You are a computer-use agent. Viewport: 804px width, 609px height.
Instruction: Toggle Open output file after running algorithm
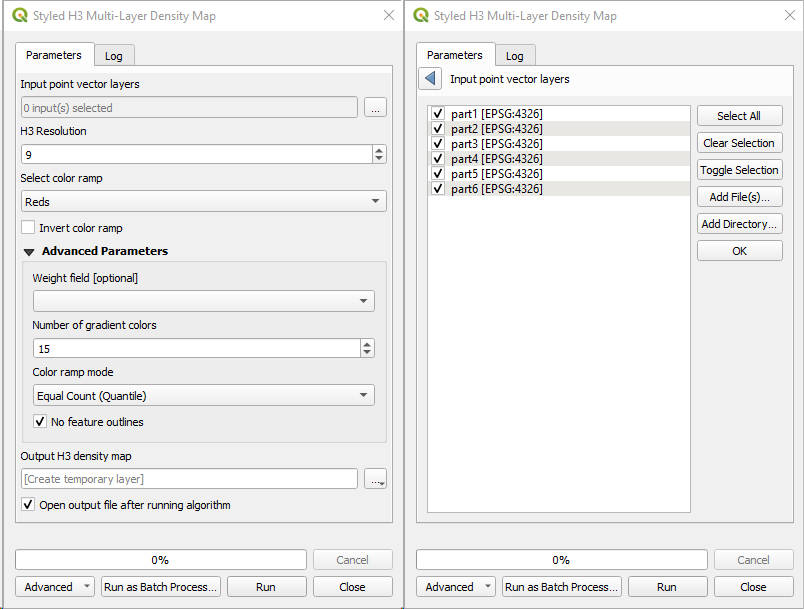28,504
